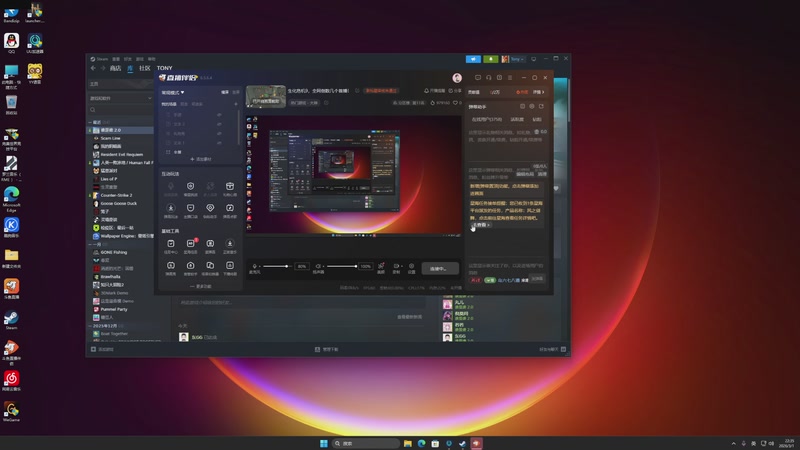Open the 社区 tab in Steam
Image resolution: width=800 pixels, height=450 pixels.
pyautogui.click(x=145, y=68)
